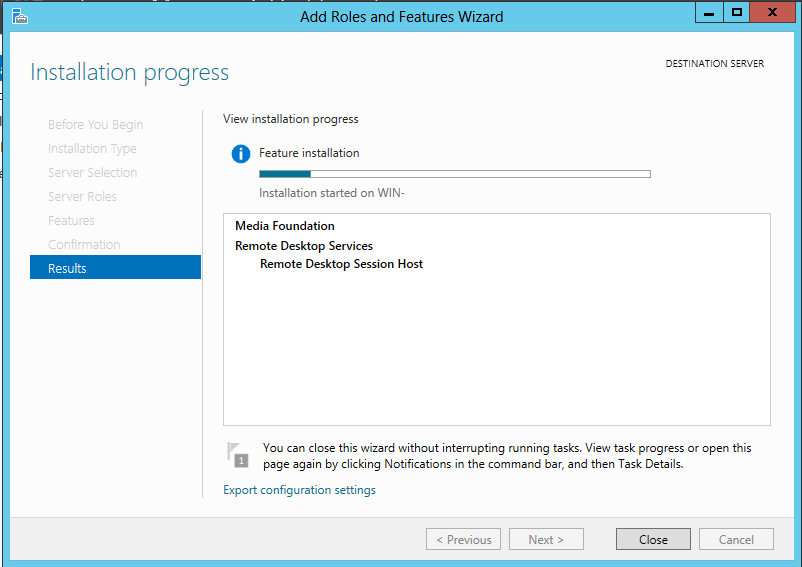The image size is (802, 567).
Task: Select the Before You Begin step
Action: [x=96, y=125]
